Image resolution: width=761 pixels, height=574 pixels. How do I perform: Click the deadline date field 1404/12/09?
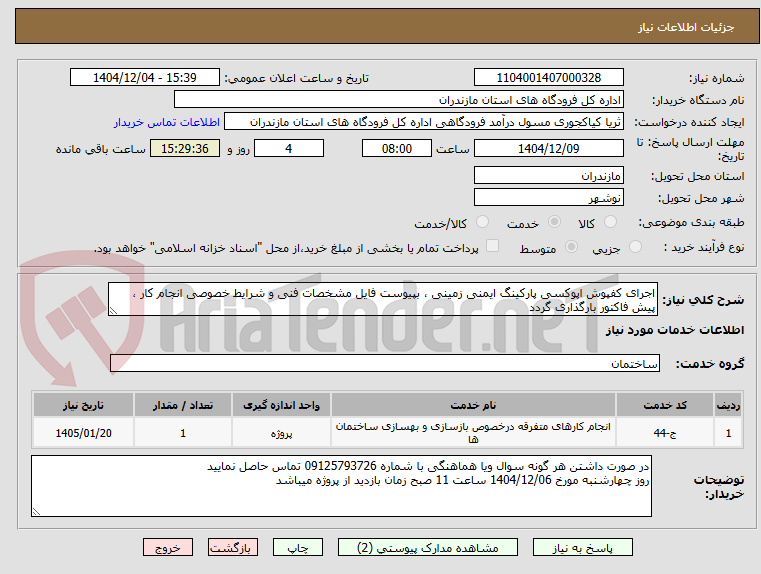pyautogui.click(x=548, y=148)
